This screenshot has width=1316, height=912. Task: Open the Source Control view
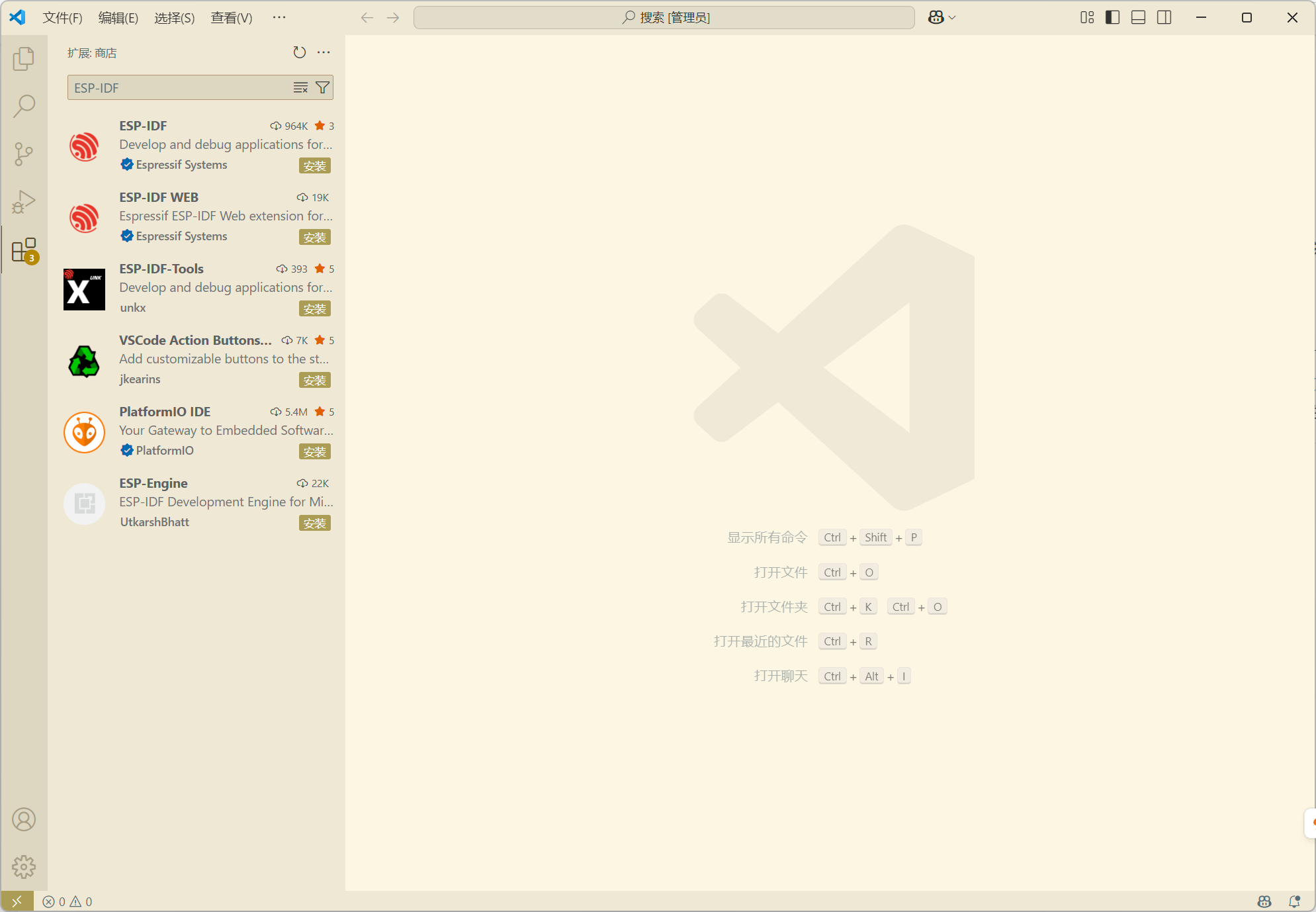pos(24,154)
